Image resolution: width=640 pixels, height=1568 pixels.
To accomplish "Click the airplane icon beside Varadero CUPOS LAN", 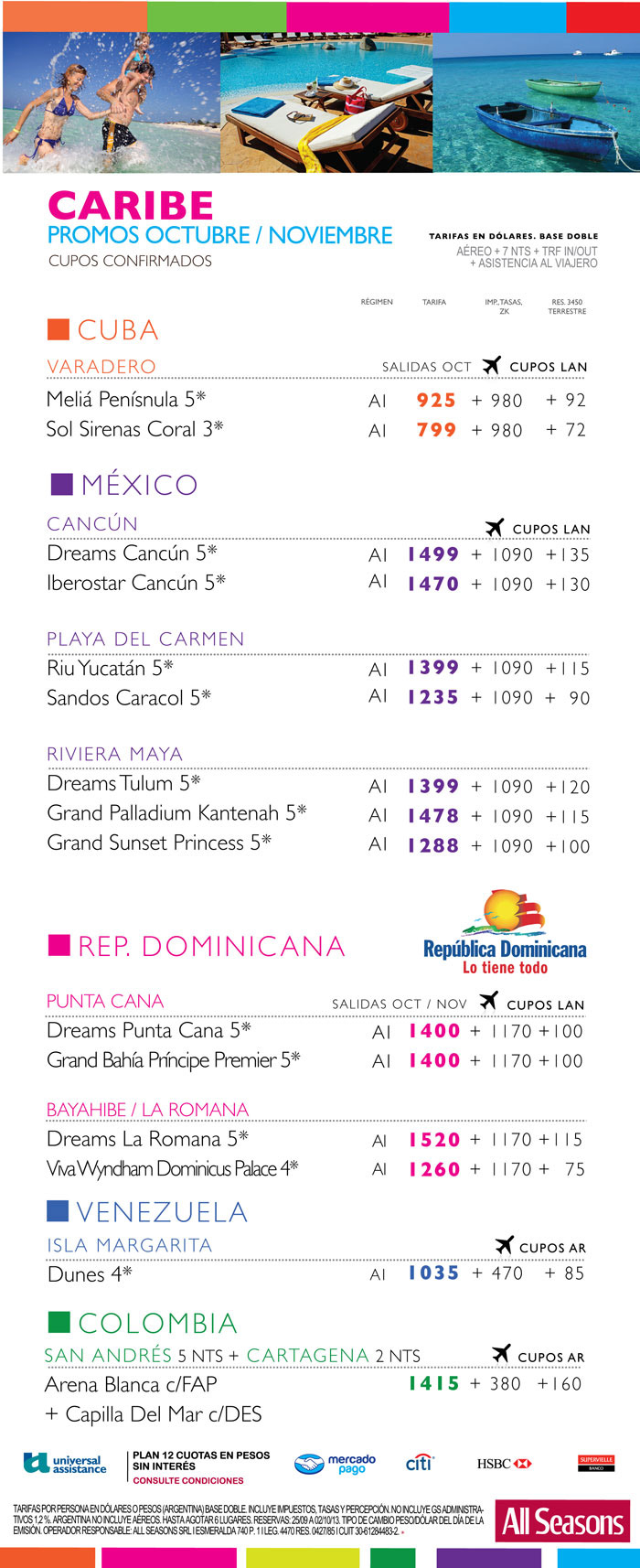I will (x=492, y=366).
